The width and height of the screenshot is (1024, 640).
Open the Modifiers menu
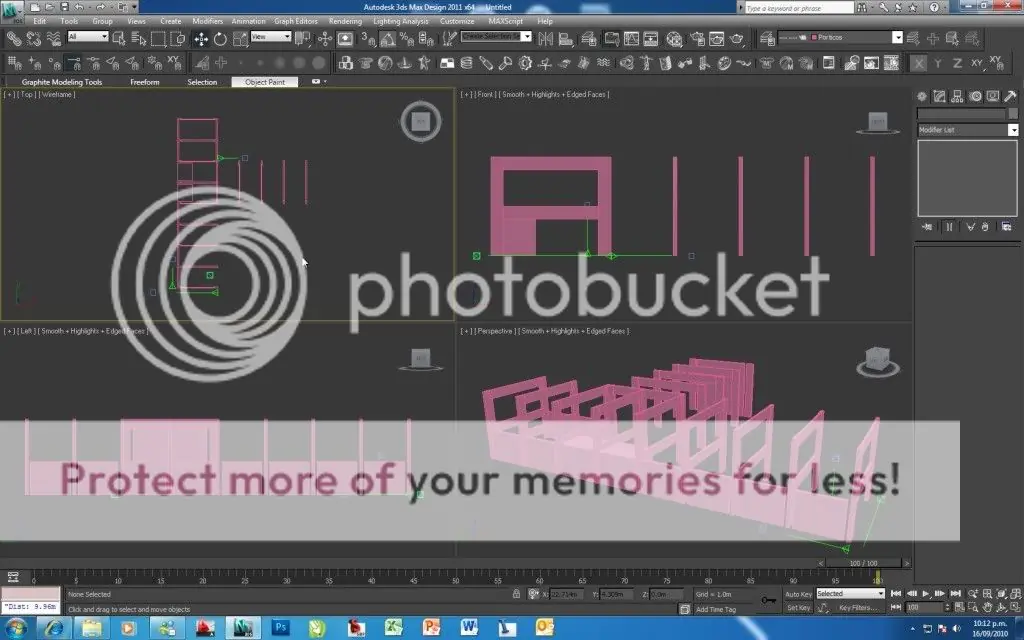(208, 21)
